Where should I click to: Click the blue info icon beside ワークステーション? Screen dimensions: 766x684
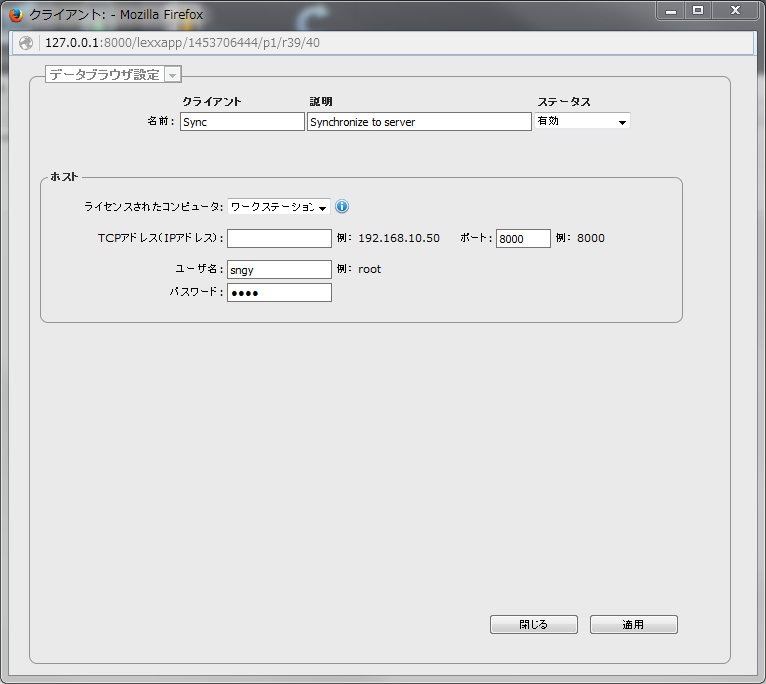click(x=342, y=207)
